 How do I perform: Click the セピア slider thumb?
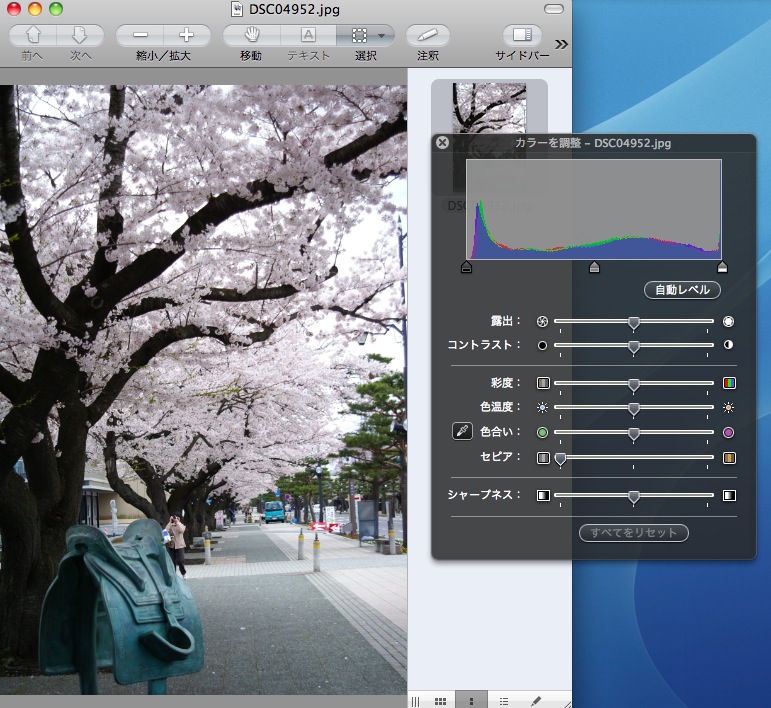click(560, 459)
